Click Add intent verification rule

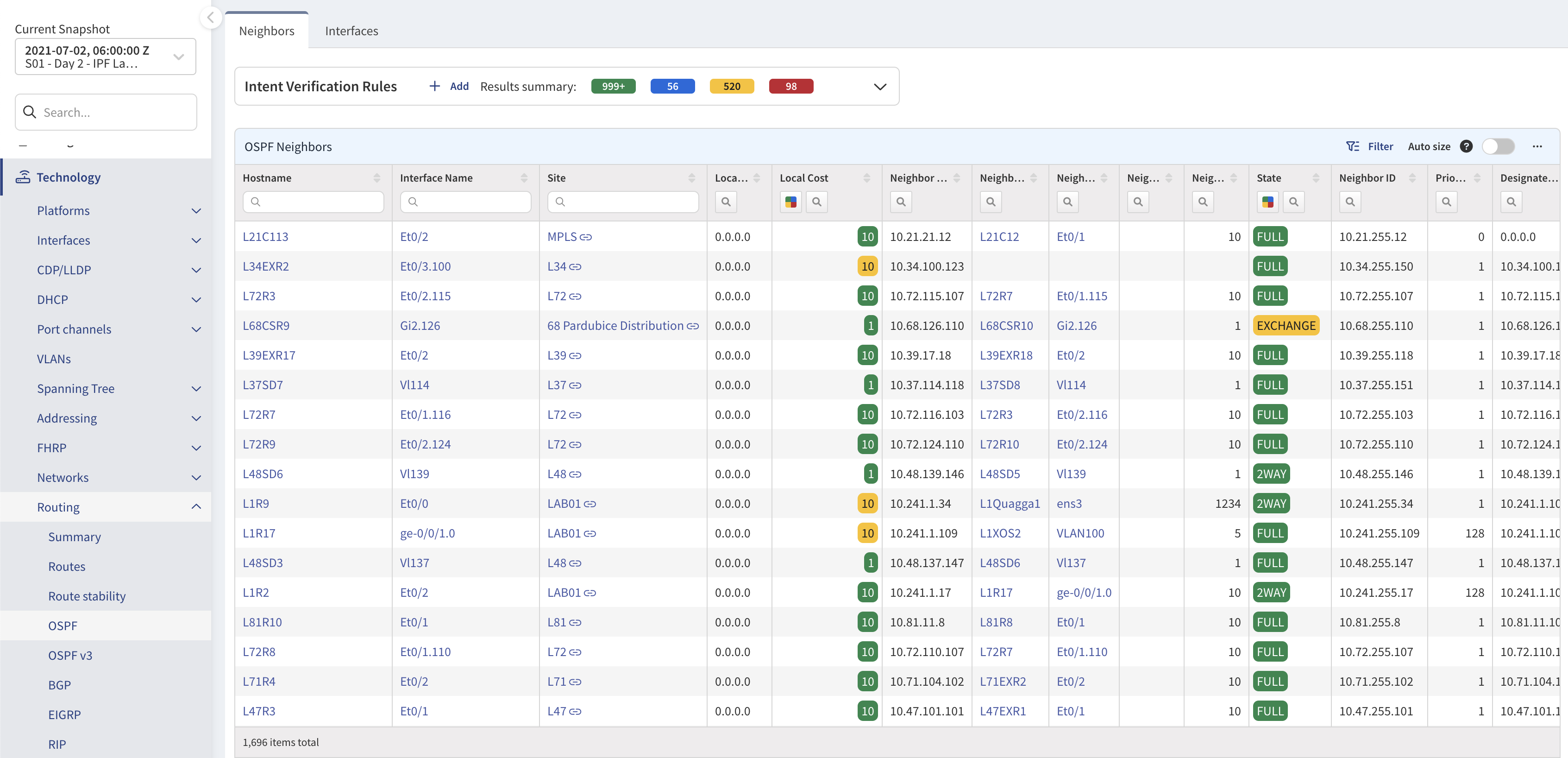coord(449,87)
